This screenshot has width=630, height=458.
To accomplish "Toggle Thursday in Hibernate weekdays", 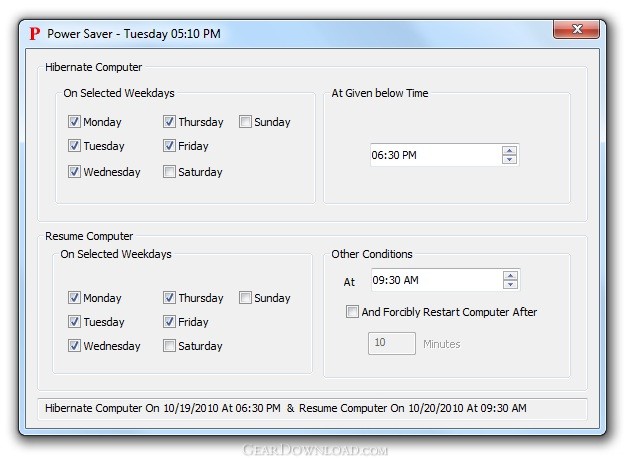I will [170, 122].
